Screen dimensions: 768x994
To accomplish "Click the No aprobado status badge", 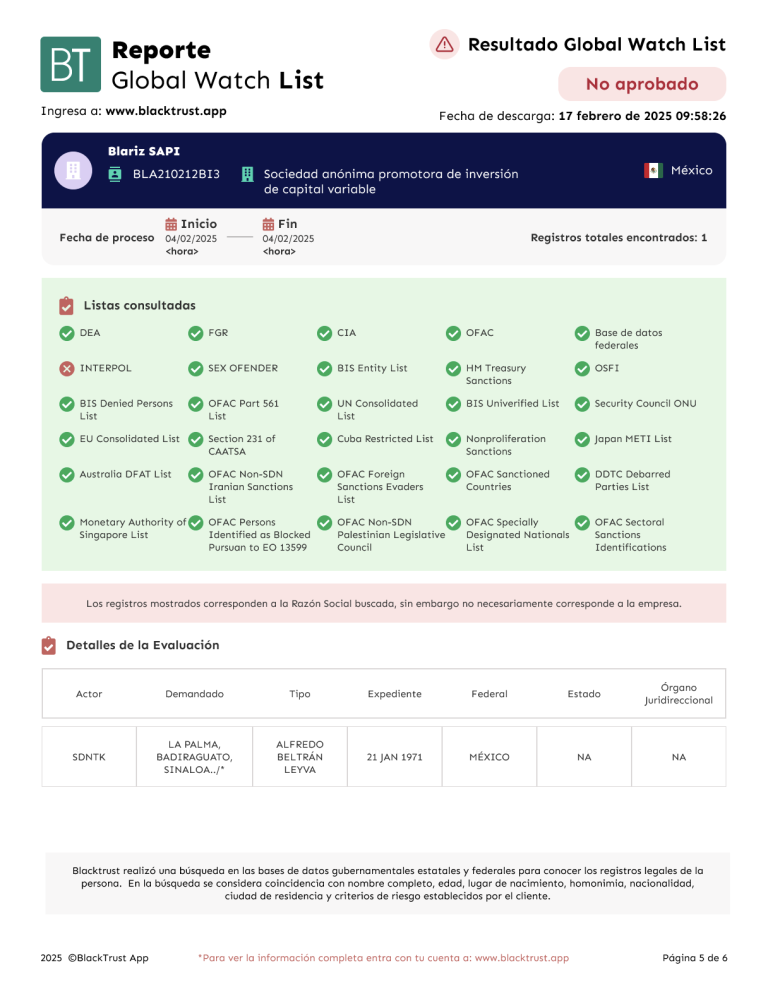I will pyautogui.click(x=642, y=84).
